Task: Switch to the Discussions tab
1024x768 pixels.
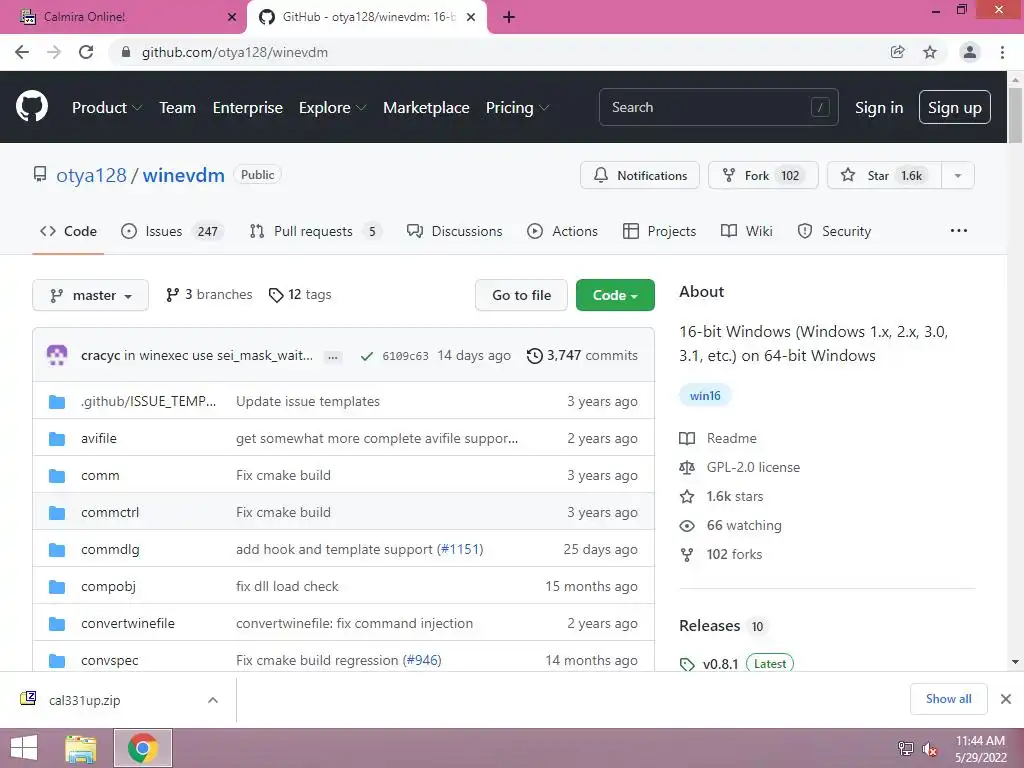Action: tap(454, 231)
